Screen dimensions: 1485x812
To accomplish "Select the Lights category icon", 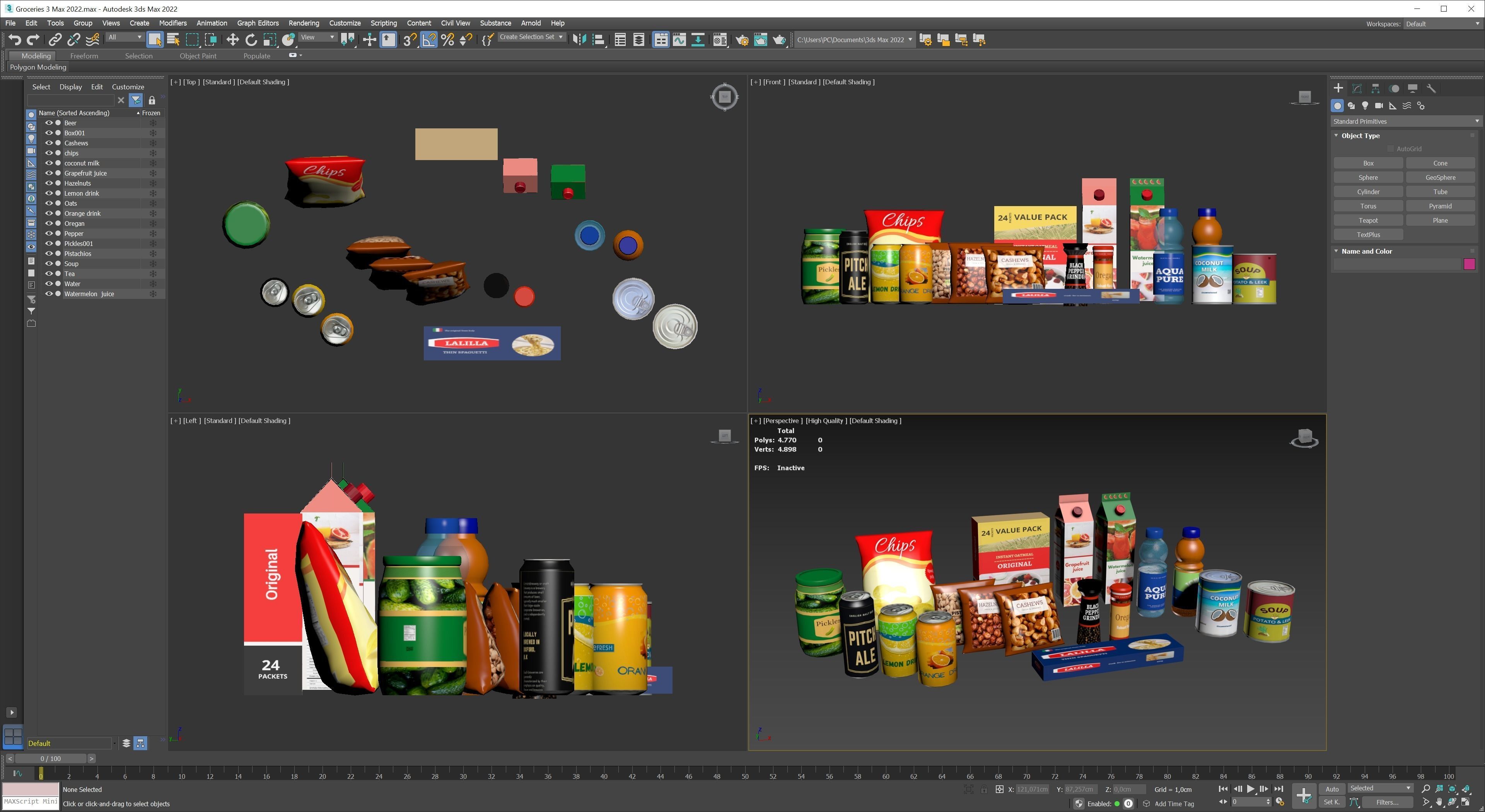I will pos(1365,106).
